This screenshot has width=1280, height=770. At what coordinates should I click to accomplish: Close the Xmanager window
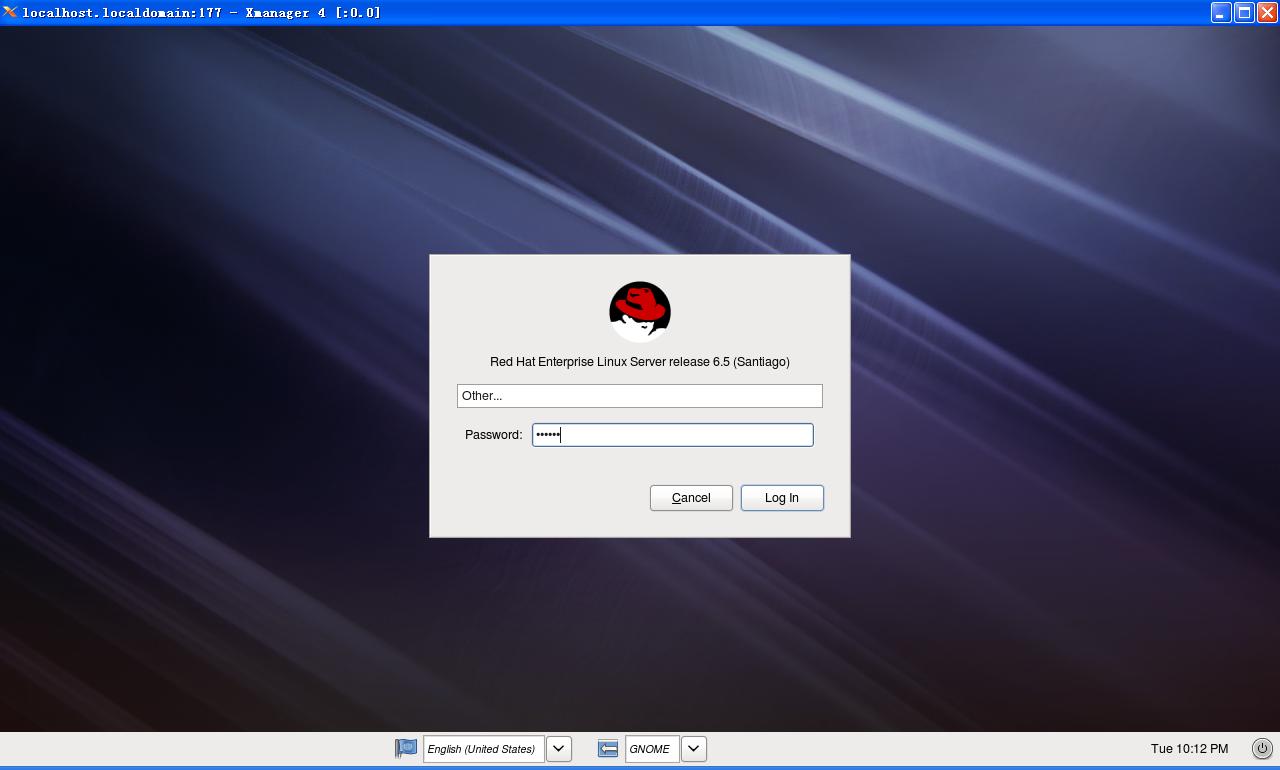coord(1267,12)
